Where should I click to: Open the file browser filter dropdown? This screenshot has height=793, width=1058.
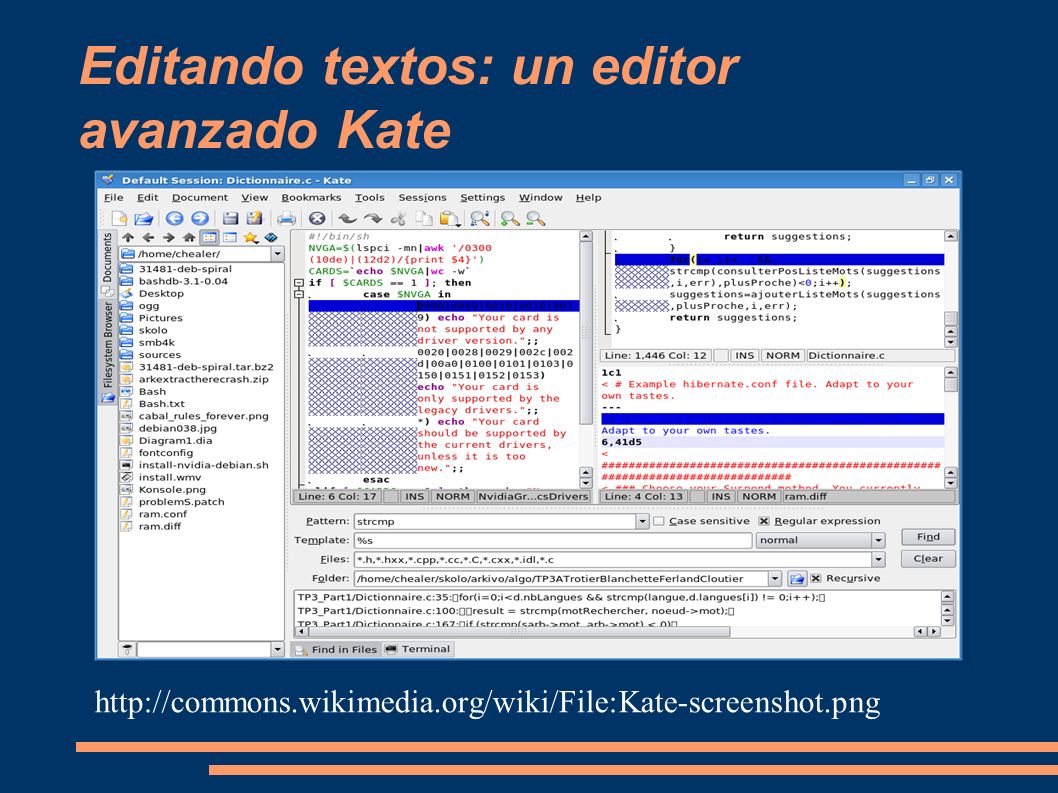(x=277, y=649)
